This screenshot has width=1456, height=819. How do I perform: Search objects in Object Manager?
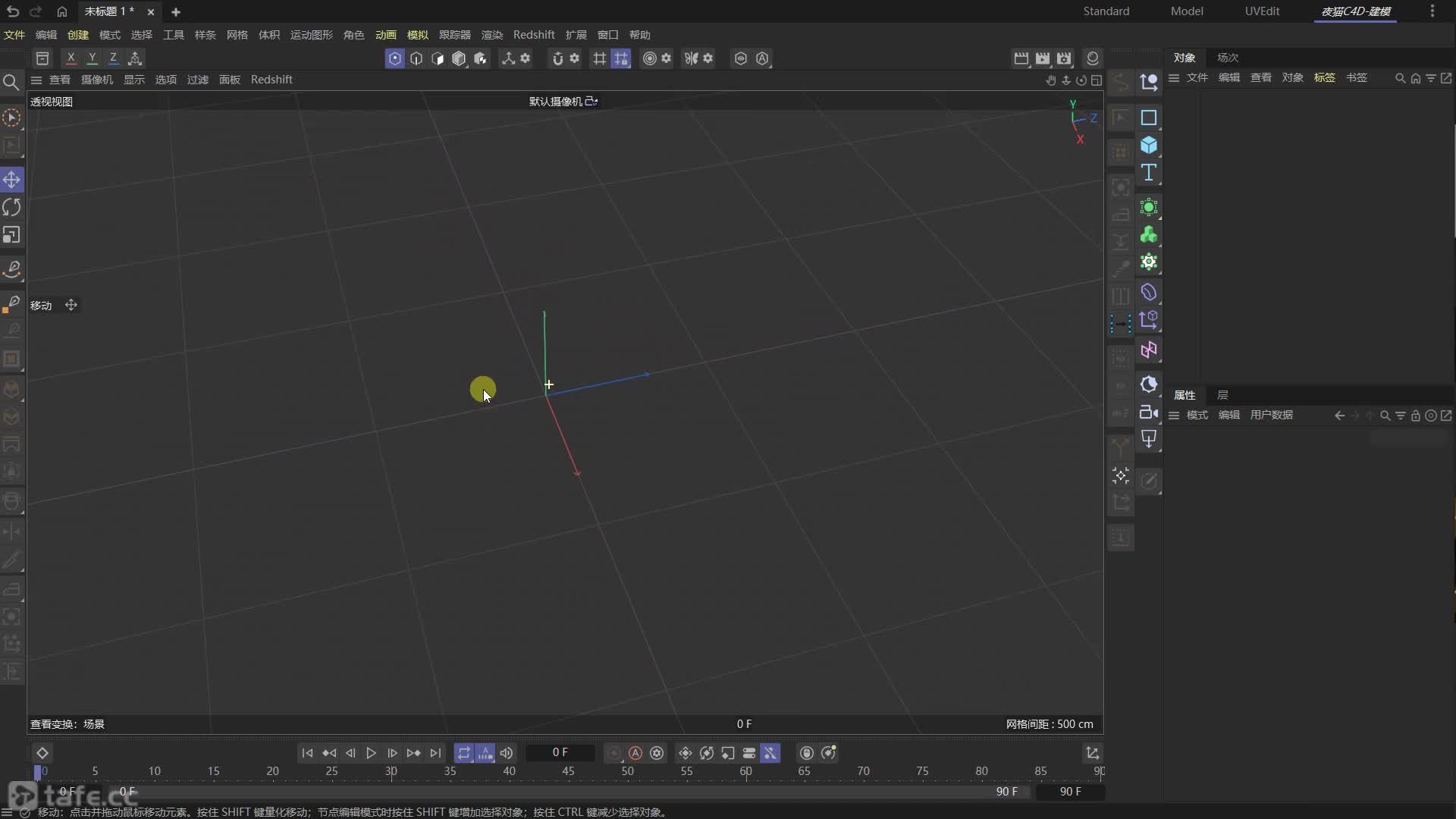pos(1400,78)
